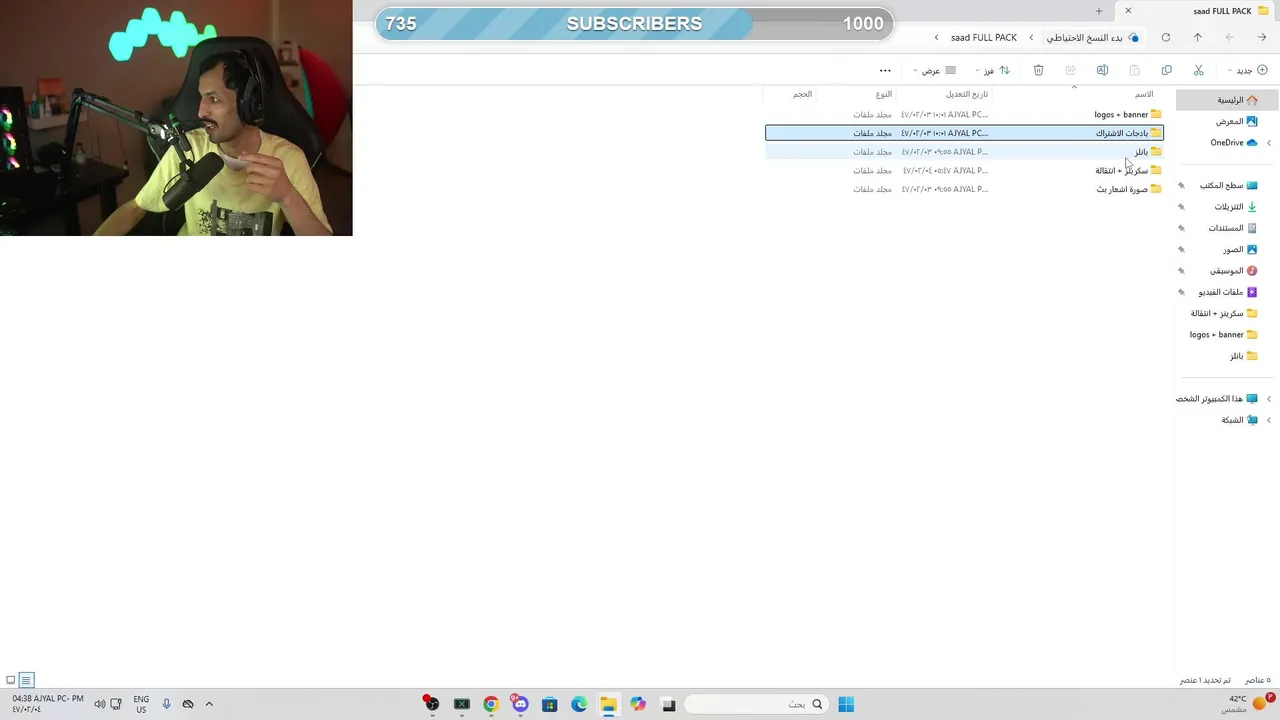Click the Delete trash icon in toolbar
Image resolution: width=1280 pixels, height=720 pixels.
tap(1038, 70)
